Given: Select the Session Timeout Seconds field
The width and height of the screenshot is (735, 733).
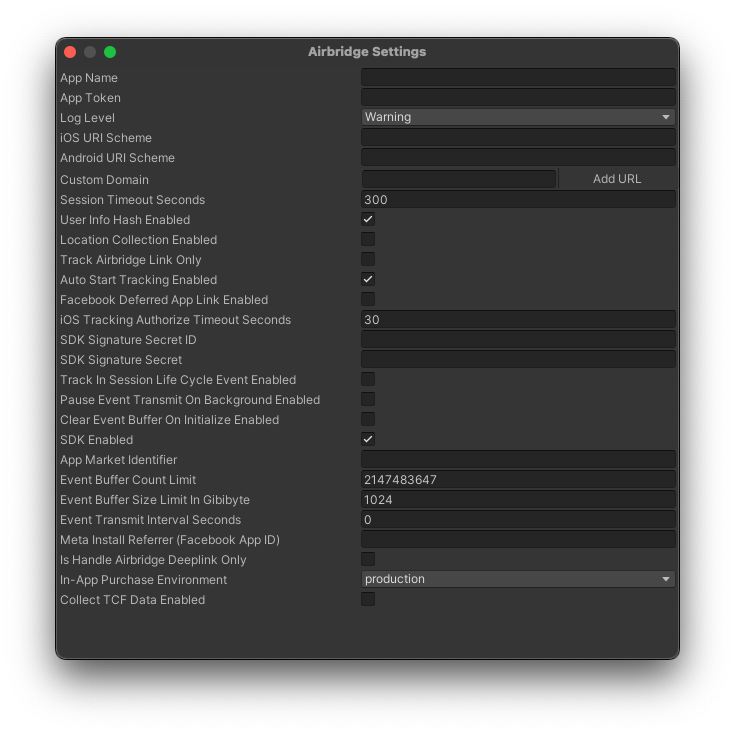Looking at the screenshot, I should click(x=518, y=199).
